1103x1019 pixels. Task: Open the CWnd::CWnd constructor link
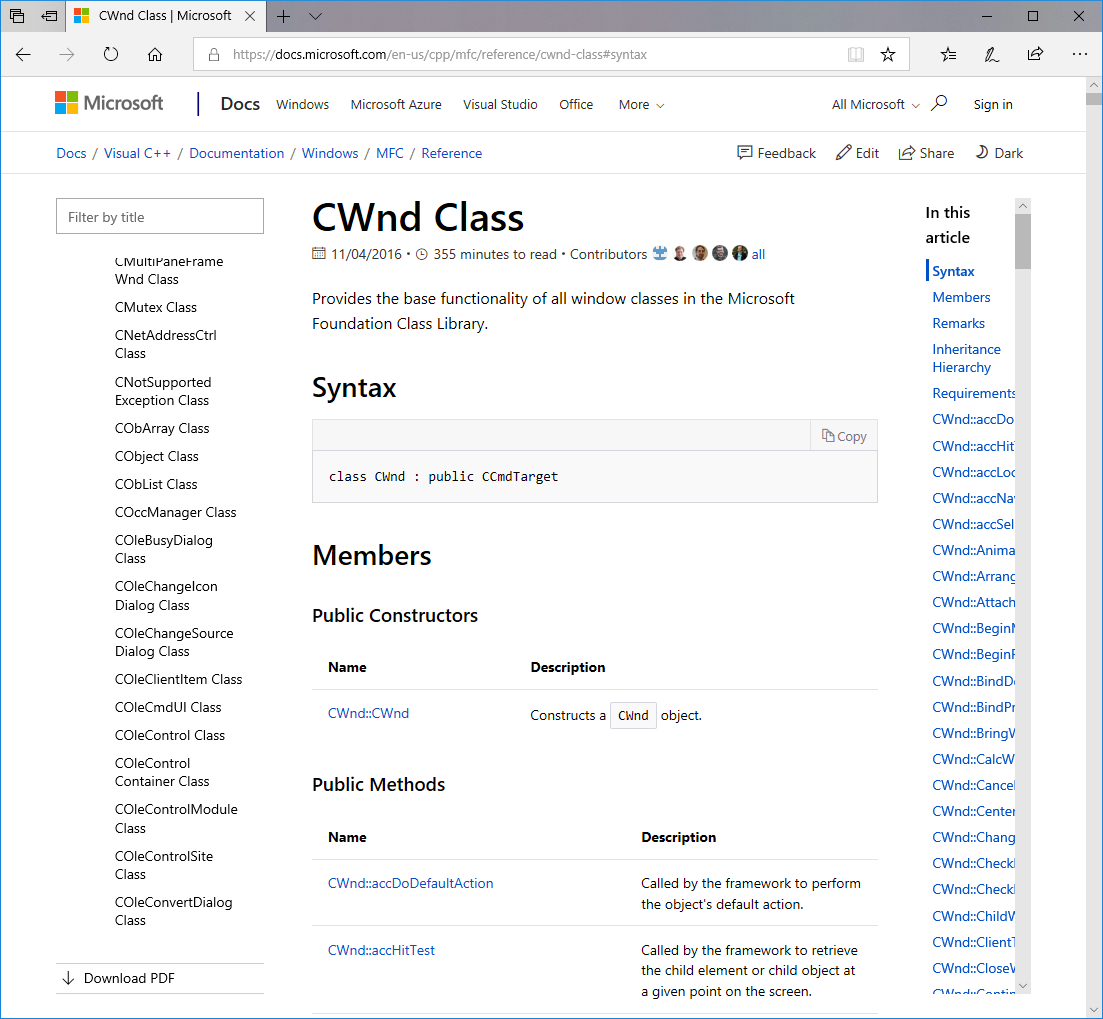pyautogui.click(x=368, y=713)
